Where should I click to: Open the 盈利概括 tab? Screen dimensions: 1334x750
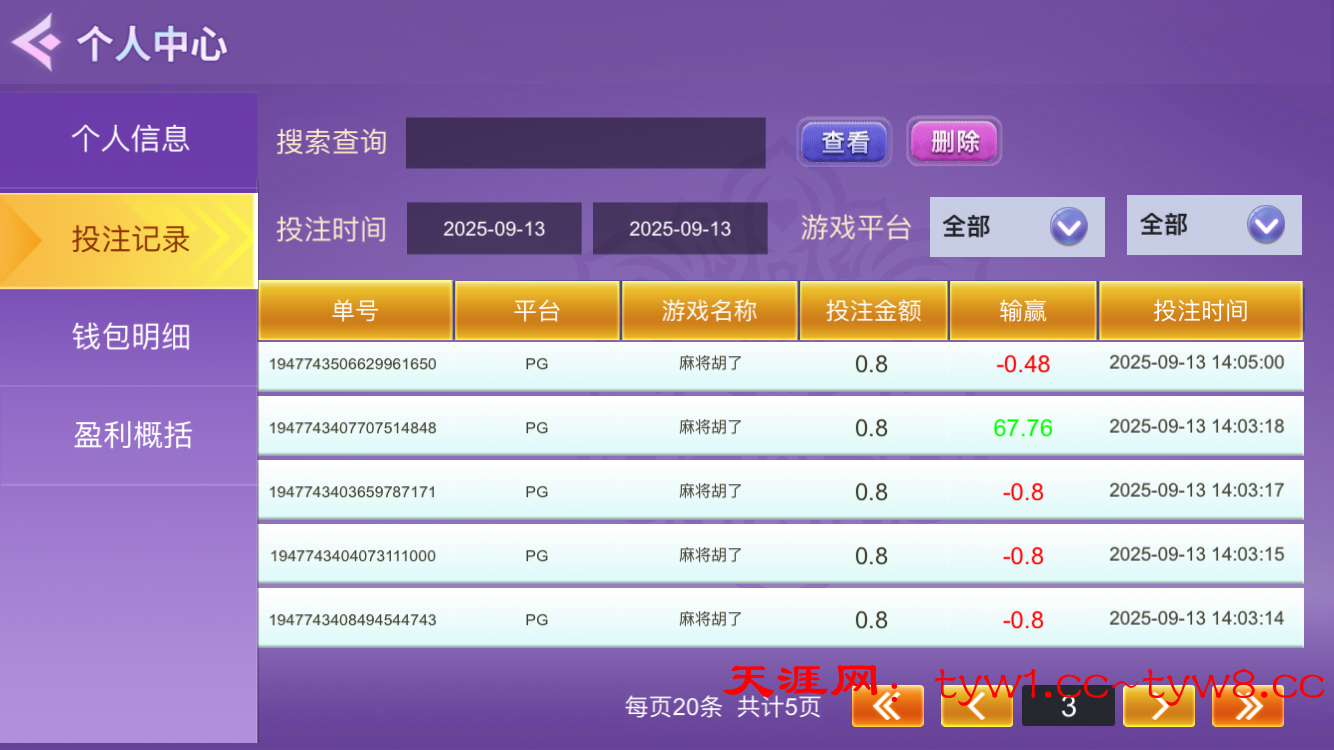click(x=129, y=435)
